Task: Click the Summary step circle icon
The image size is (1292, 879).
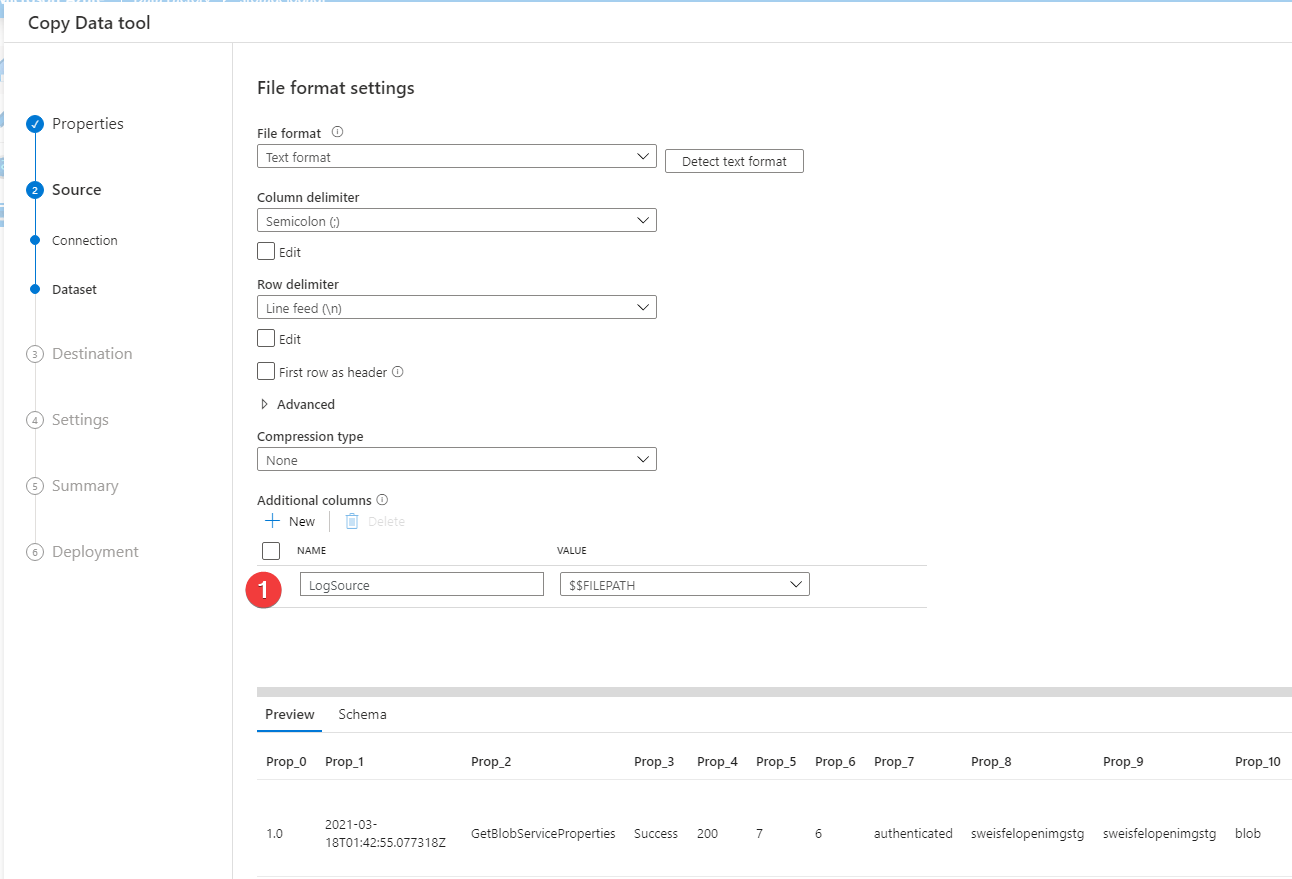Action: click(34, 485)
